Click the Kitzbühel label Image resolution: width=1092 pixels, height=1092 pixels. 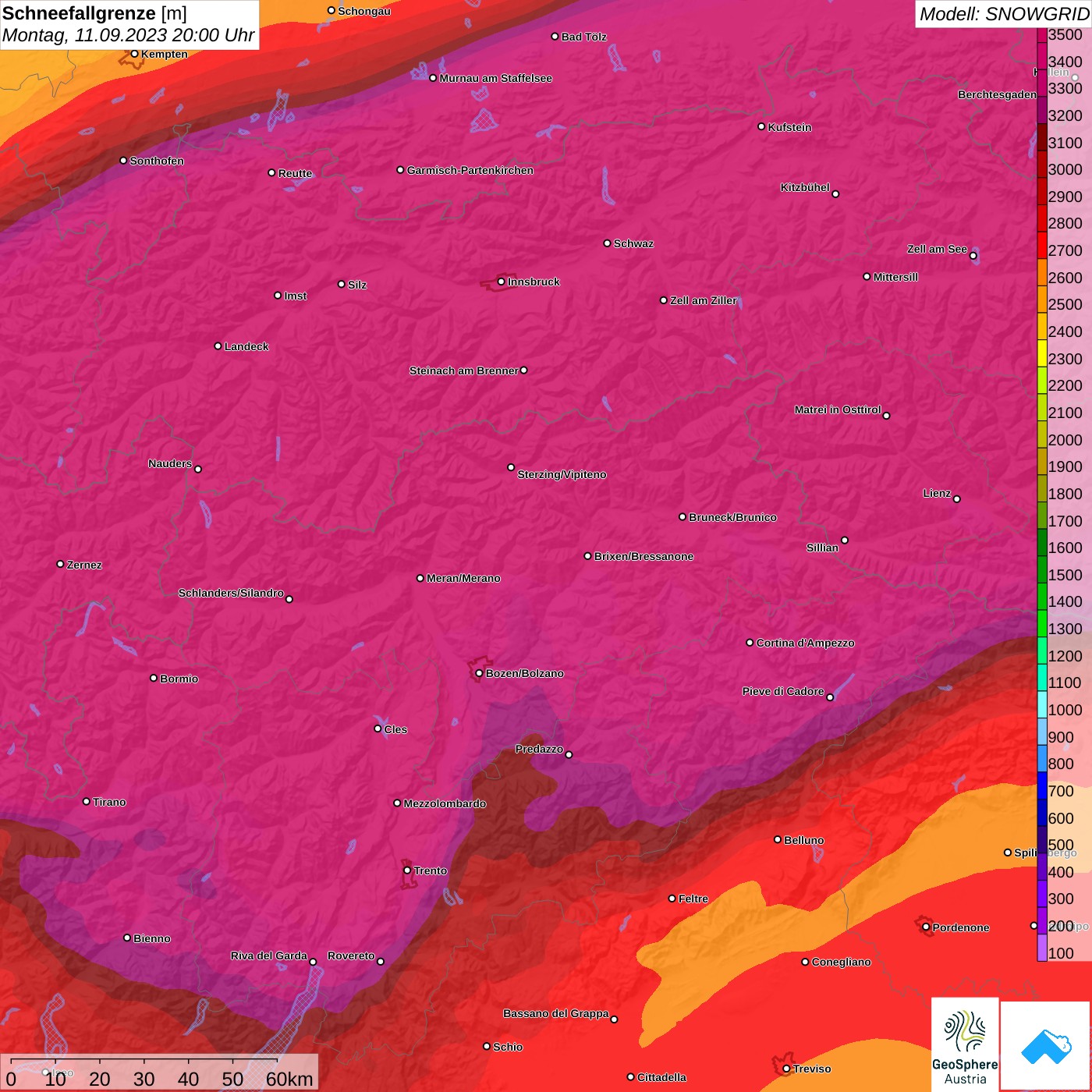point(805,187)
